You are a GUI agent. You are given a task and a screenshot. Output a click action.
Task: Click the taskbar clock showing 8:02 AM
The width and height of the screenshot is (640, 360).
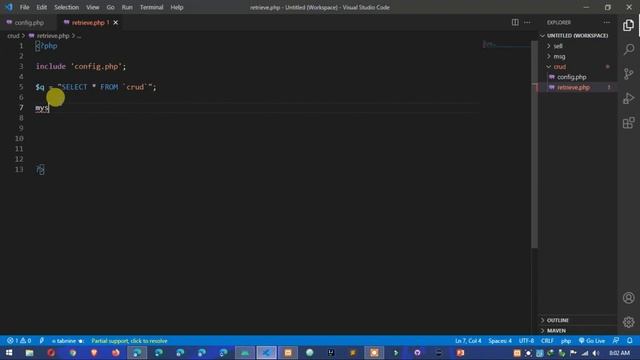pyautogui.click(x=620, y=353)
